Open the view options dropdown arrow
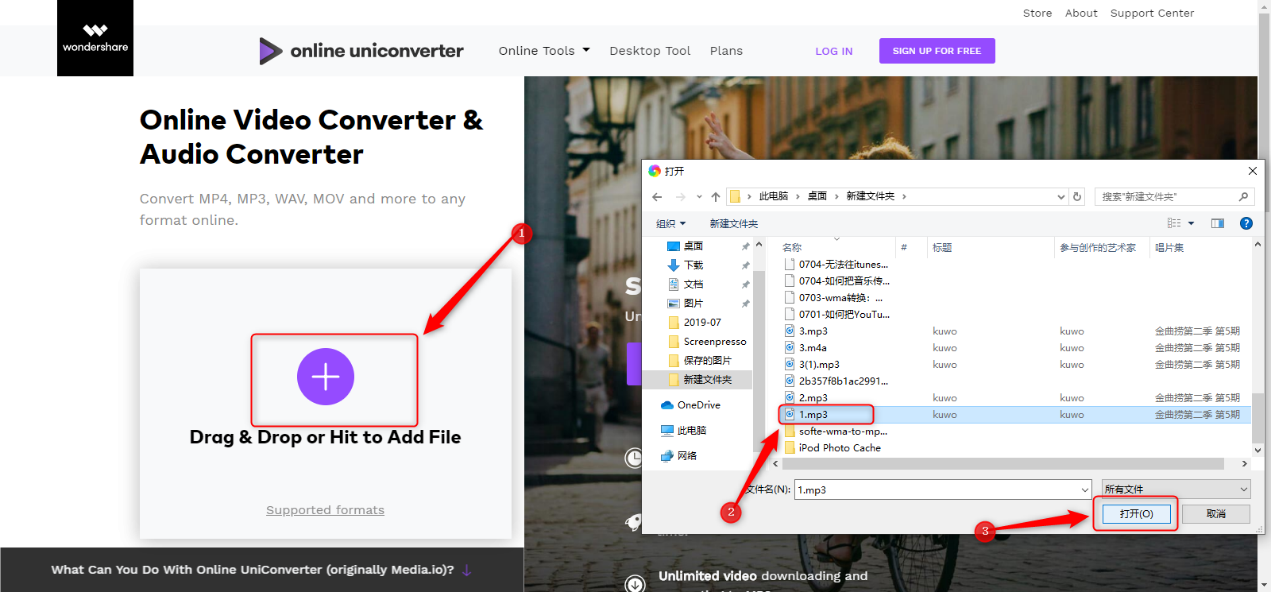The height and width of the screenshot is (592, 1271). point(1191,223)
